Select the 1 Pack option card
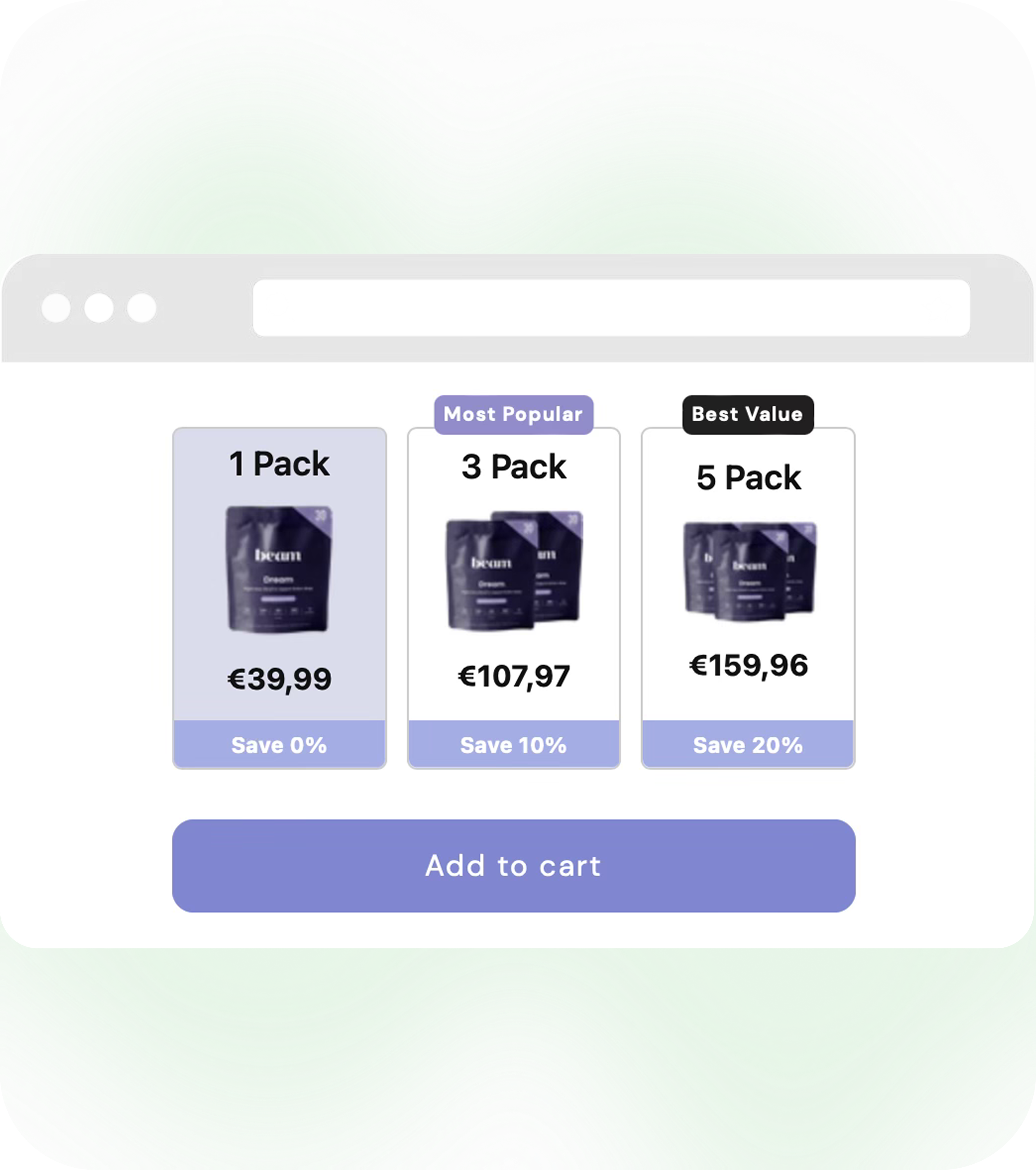Screen dimensions: 1036x1170 (x=279, y=598)
